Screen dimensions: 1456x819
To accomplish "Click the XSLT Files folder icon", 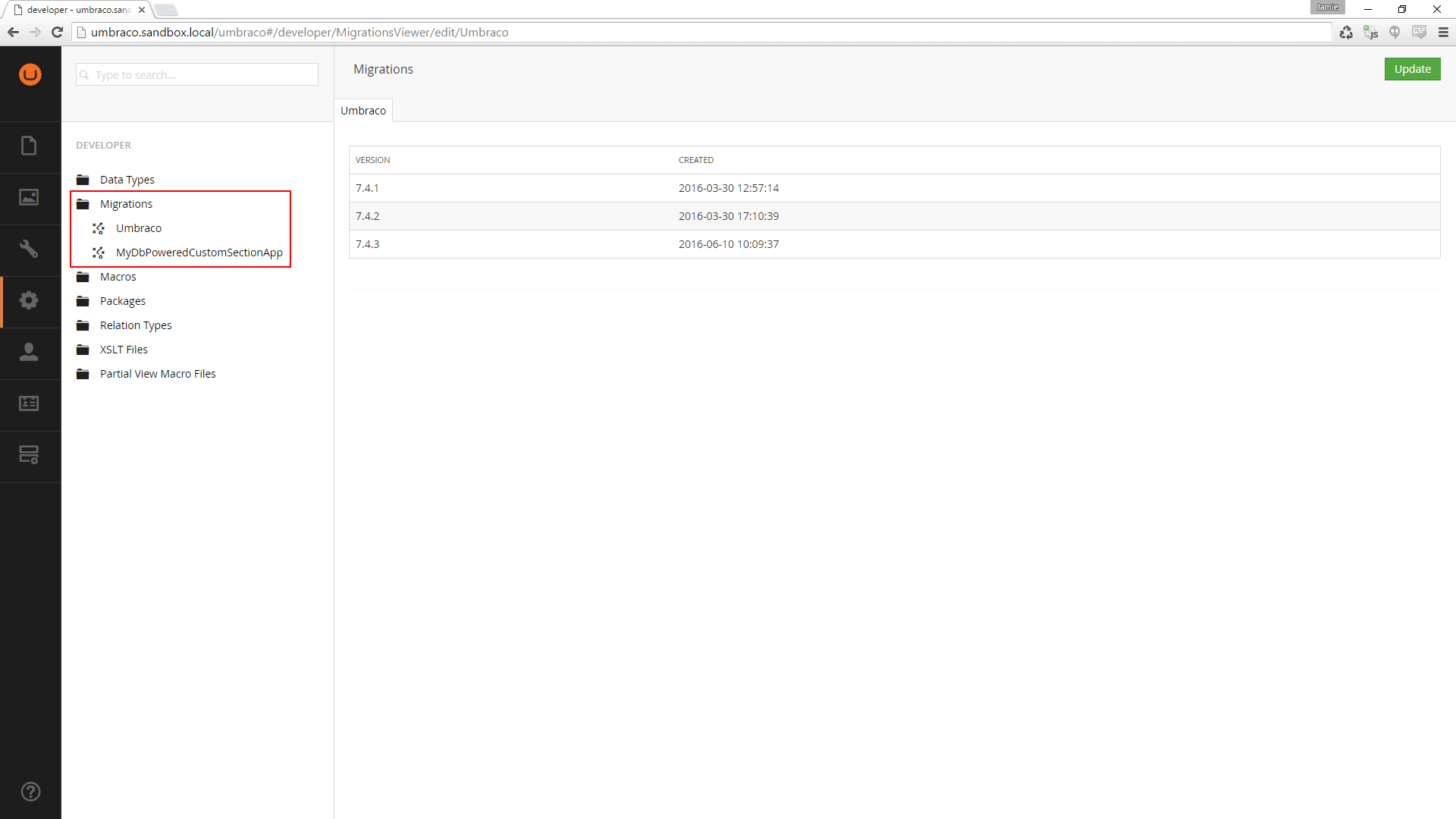I will 83,350.
